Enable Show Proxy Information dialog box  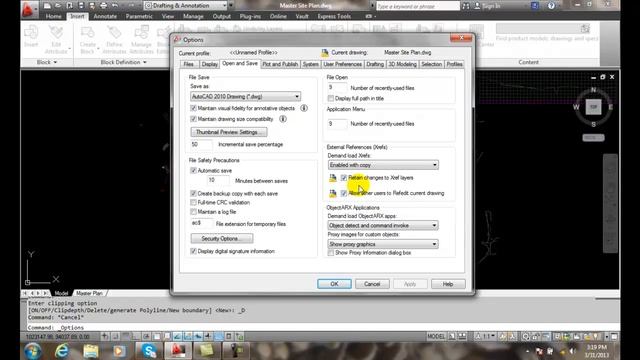[x=331, y=253]
